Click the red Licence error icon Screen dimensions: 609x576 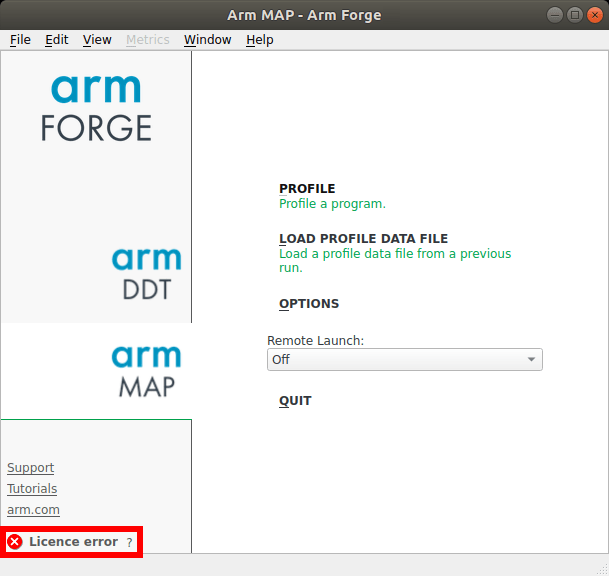point(15,542)
